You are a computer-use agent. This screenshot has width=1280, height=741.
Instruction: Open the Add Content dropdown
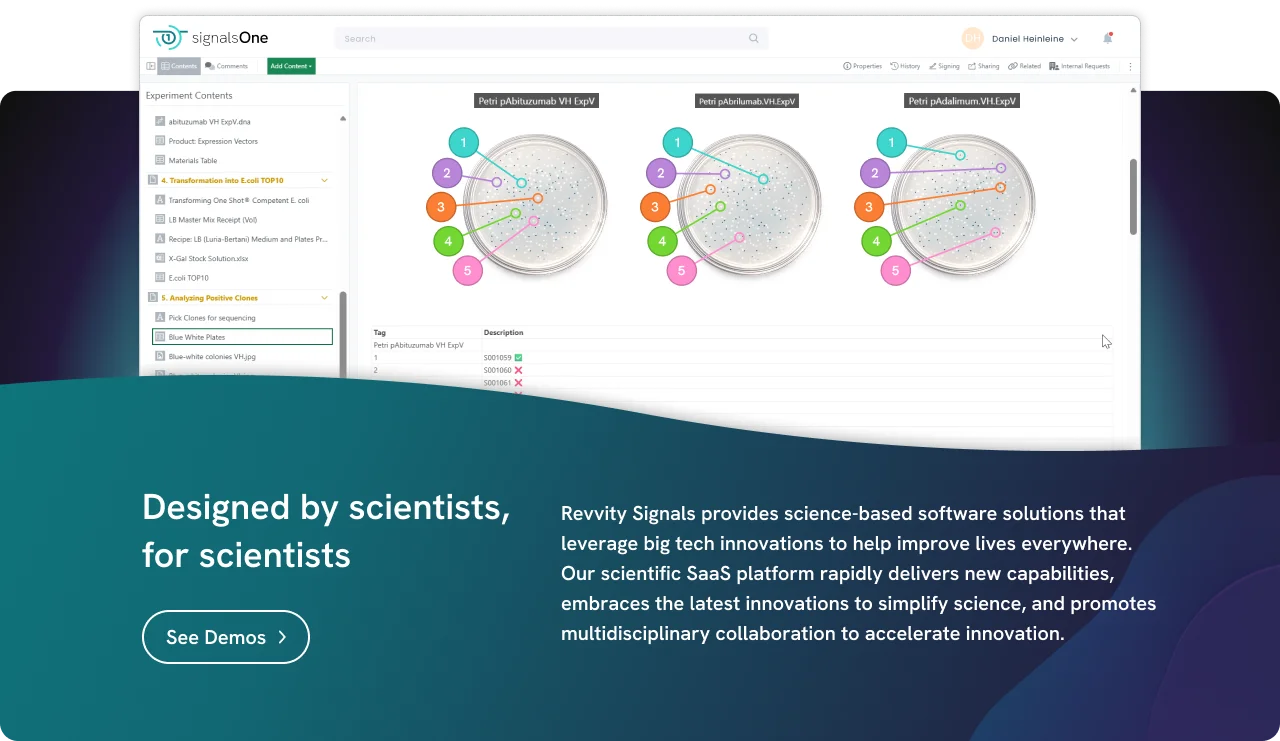(x=291, y=66)
